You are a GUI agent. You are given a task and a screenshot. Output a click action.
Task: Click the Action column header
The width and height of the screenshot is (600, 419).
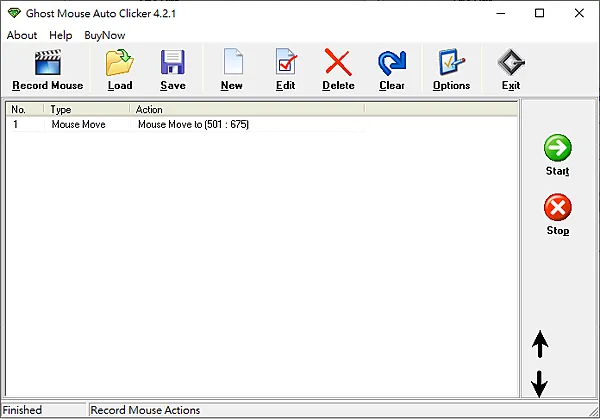[247, 109]
